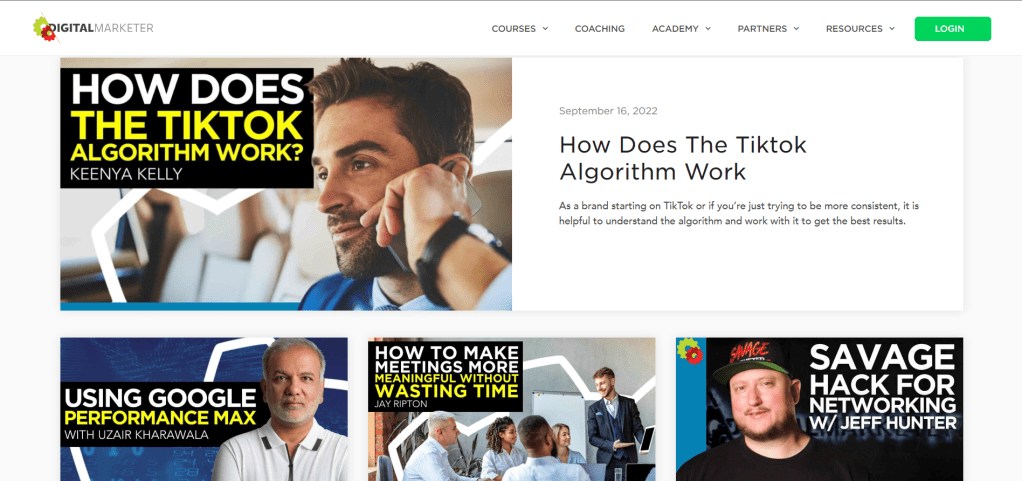1022x481 pixels.
Task: Open the Courses menu label
Action: (x=514, y=29)
